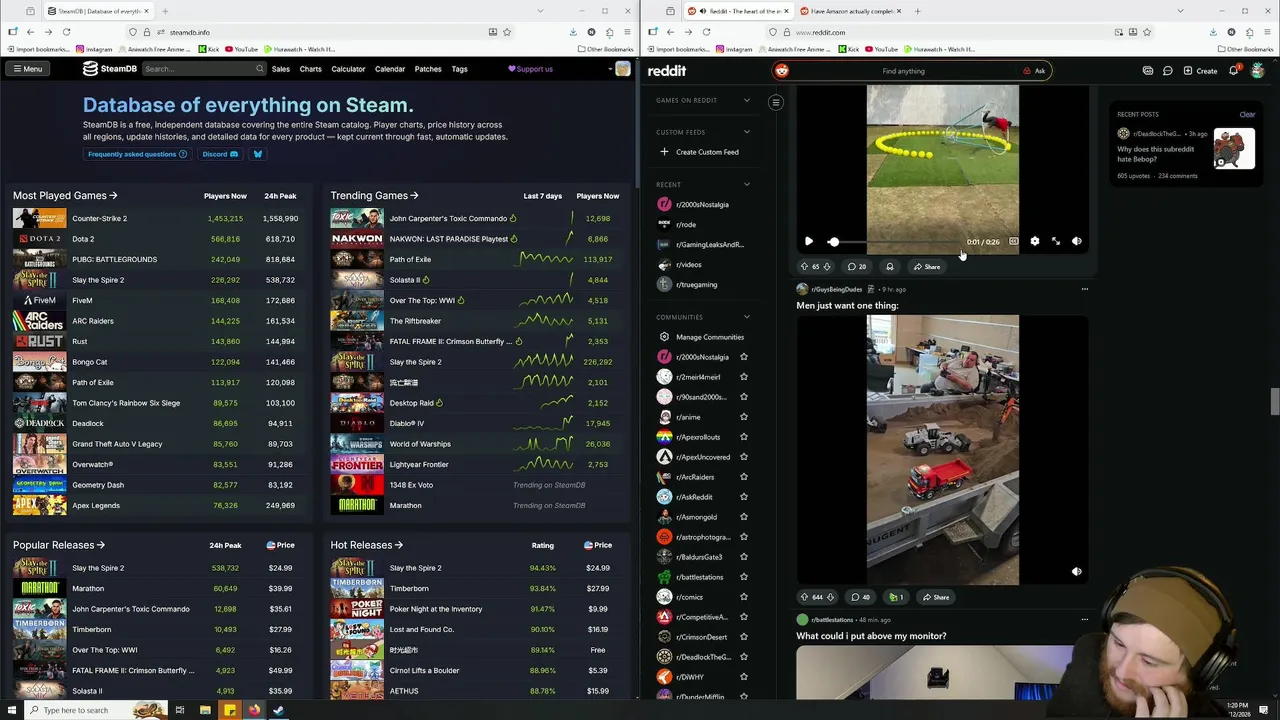Open Reddit user avatar menu
This screenshot has height=720, width=1280.
pos(1258,71)
